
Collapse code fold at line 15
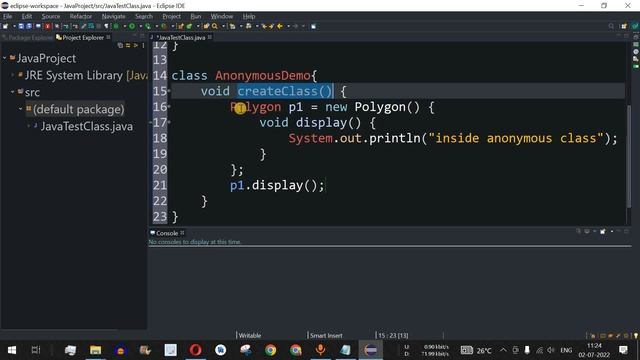pyautogui.click(x=169, y=91)
